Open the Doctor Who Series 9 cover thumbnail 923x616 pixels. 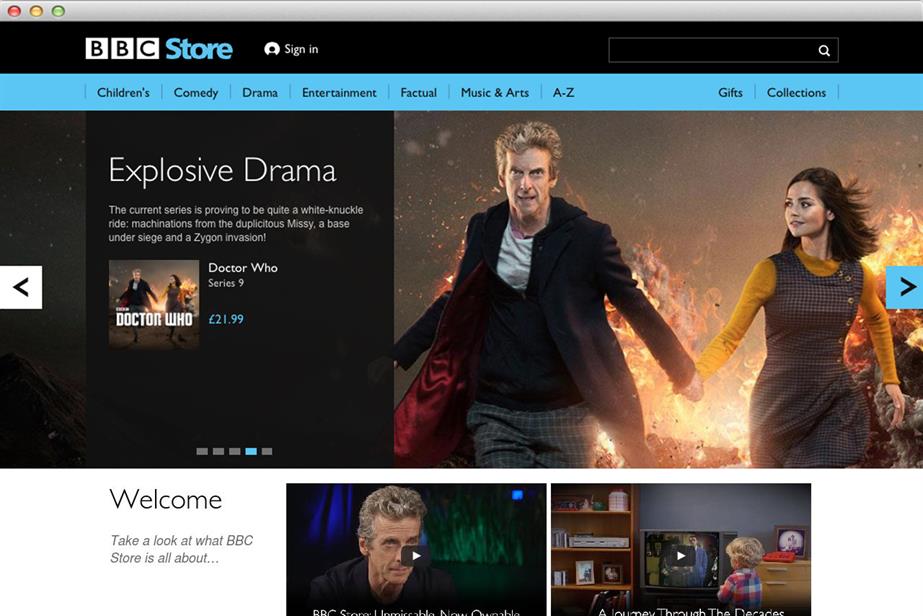coord(154,304)
